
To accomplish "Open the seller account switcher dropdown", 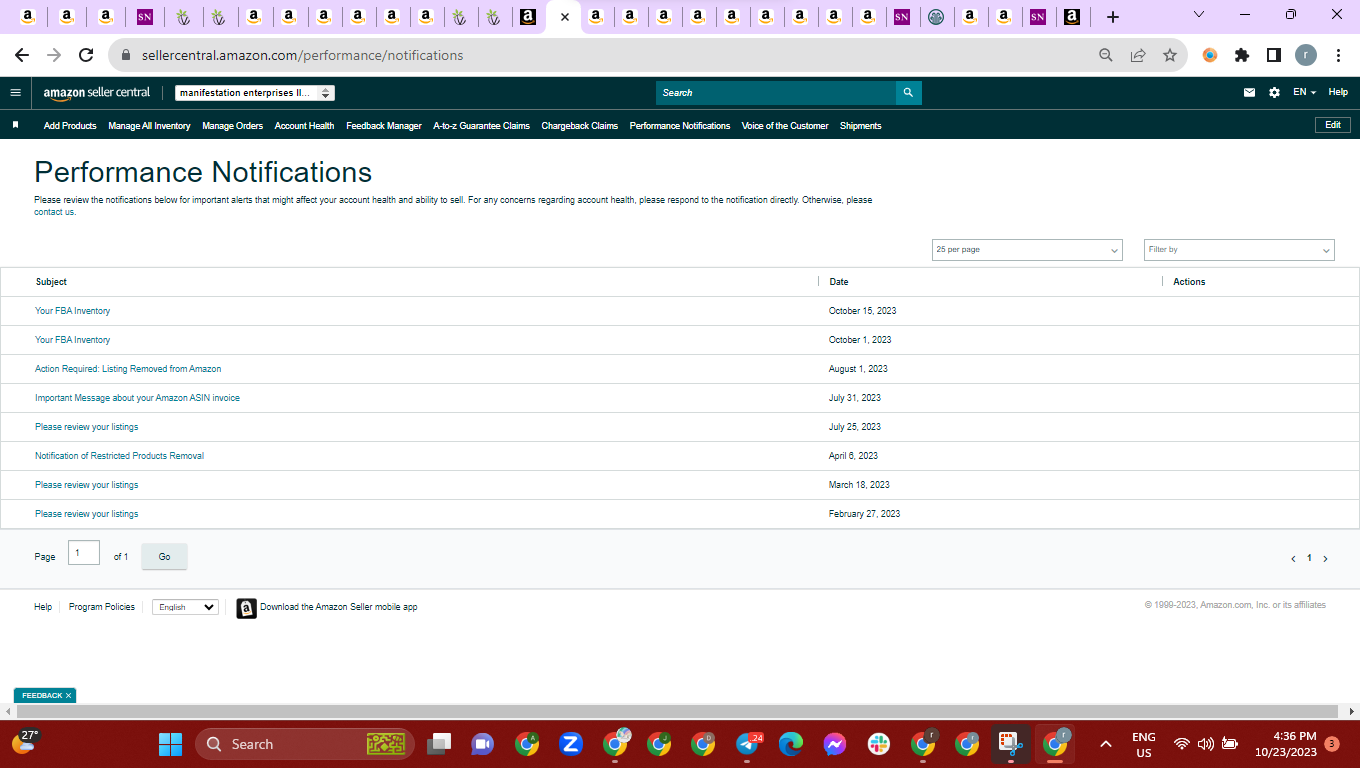I will pos(255,93).
